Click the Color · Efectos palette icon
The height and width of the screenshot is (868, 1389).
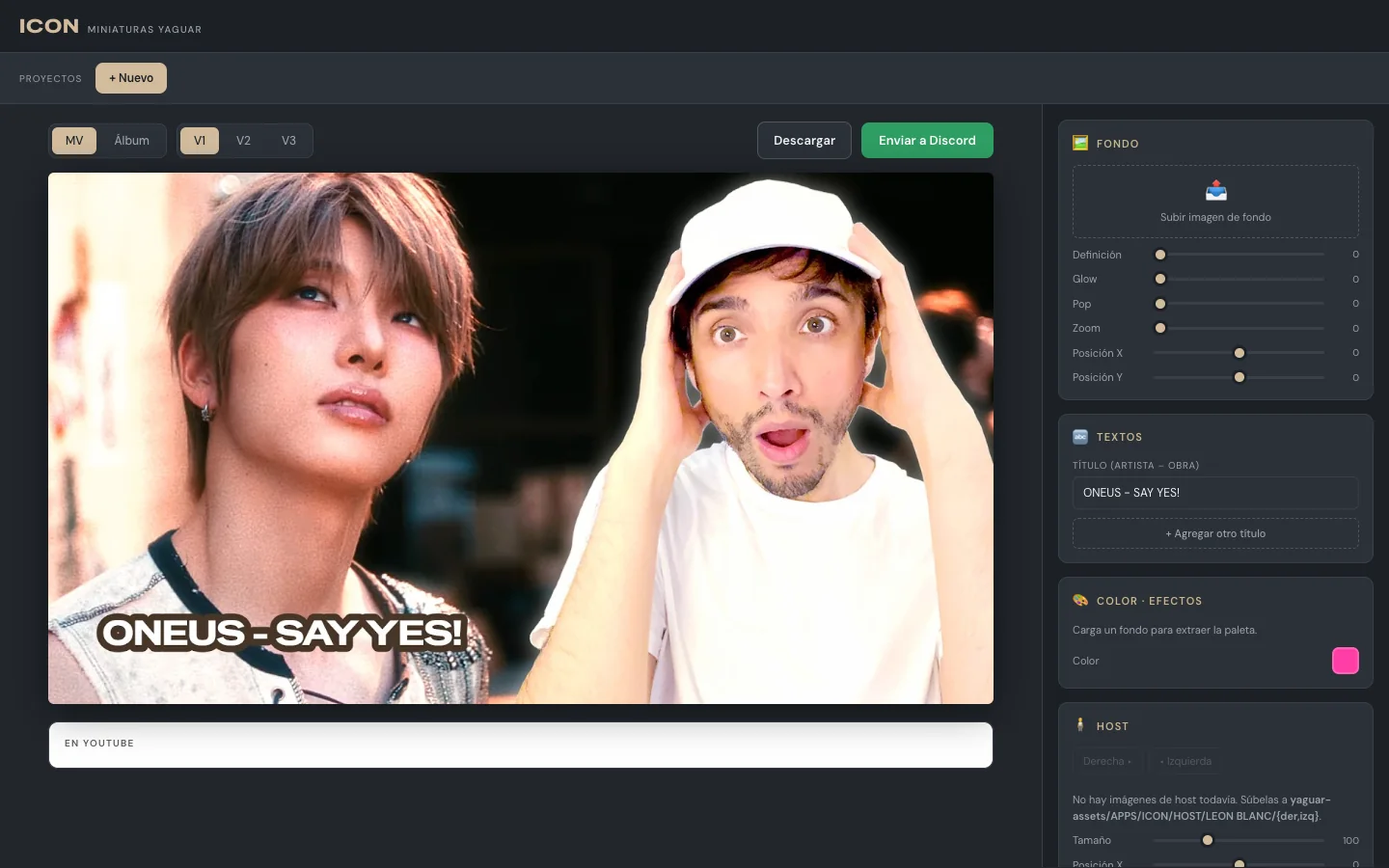pos(1080,601)
